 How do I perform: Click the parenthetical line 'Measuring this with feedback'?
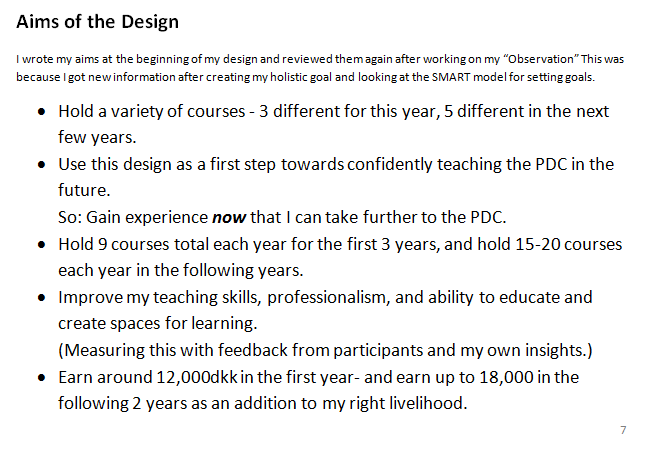325,350
